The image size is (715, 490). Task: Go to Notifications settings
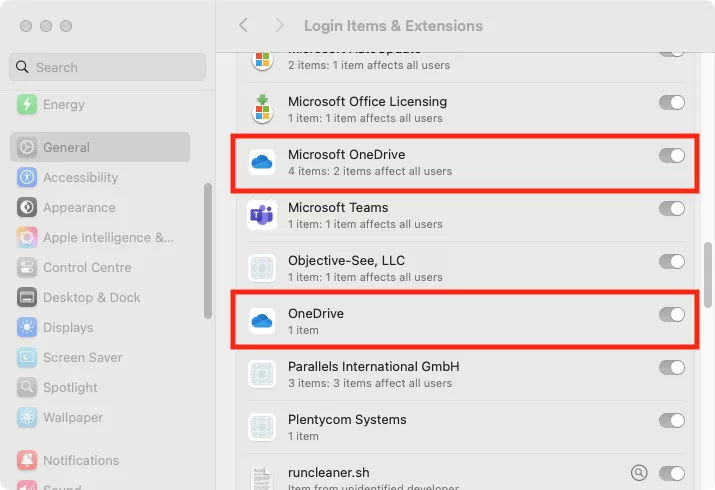(80, 460)
